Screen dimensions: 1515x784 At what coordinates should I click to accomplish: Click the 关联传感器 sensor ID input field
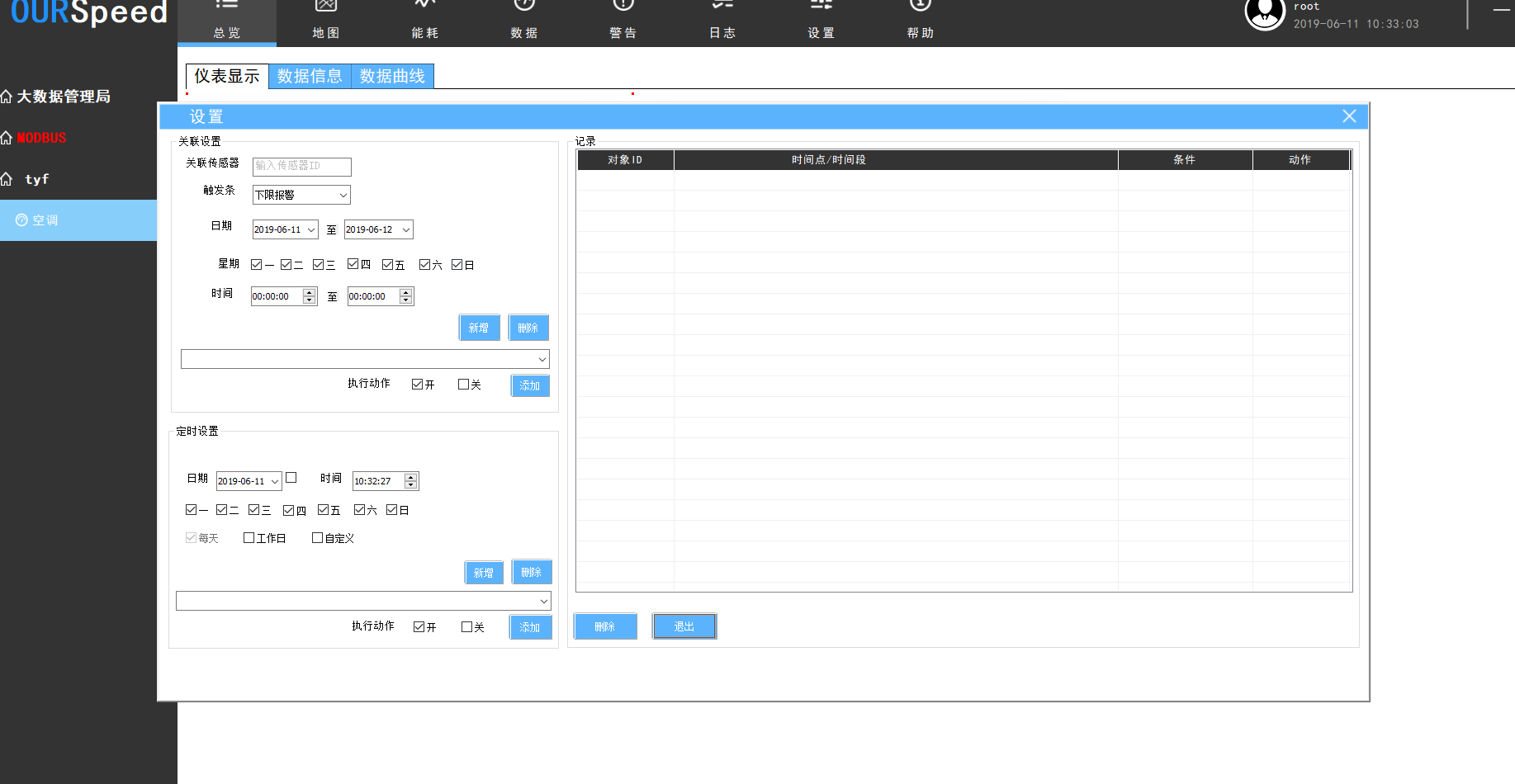[x=301, y=167]
